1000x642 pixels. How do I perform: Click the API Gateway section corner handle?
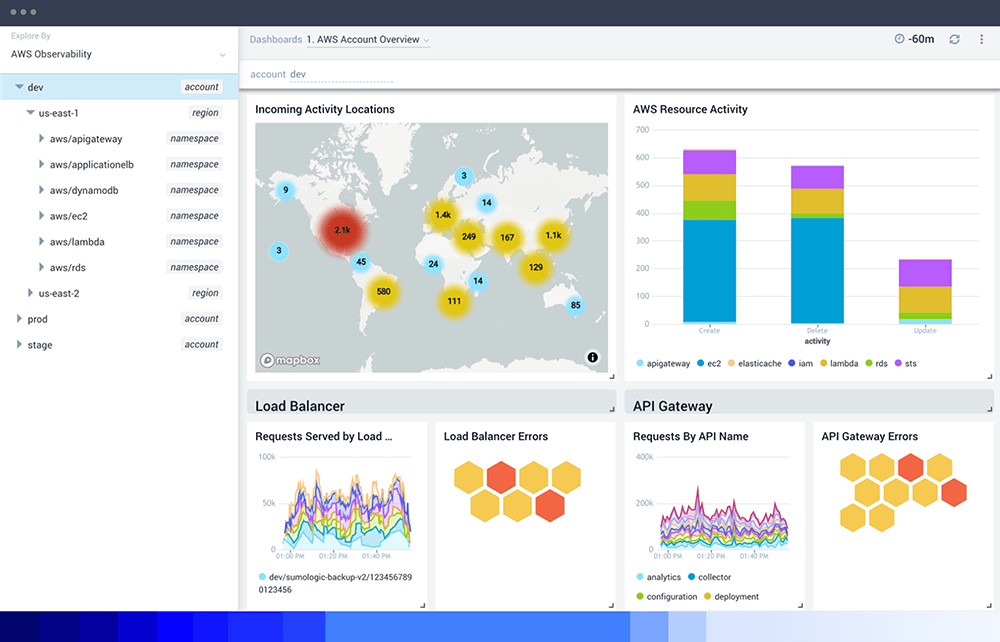990,409
